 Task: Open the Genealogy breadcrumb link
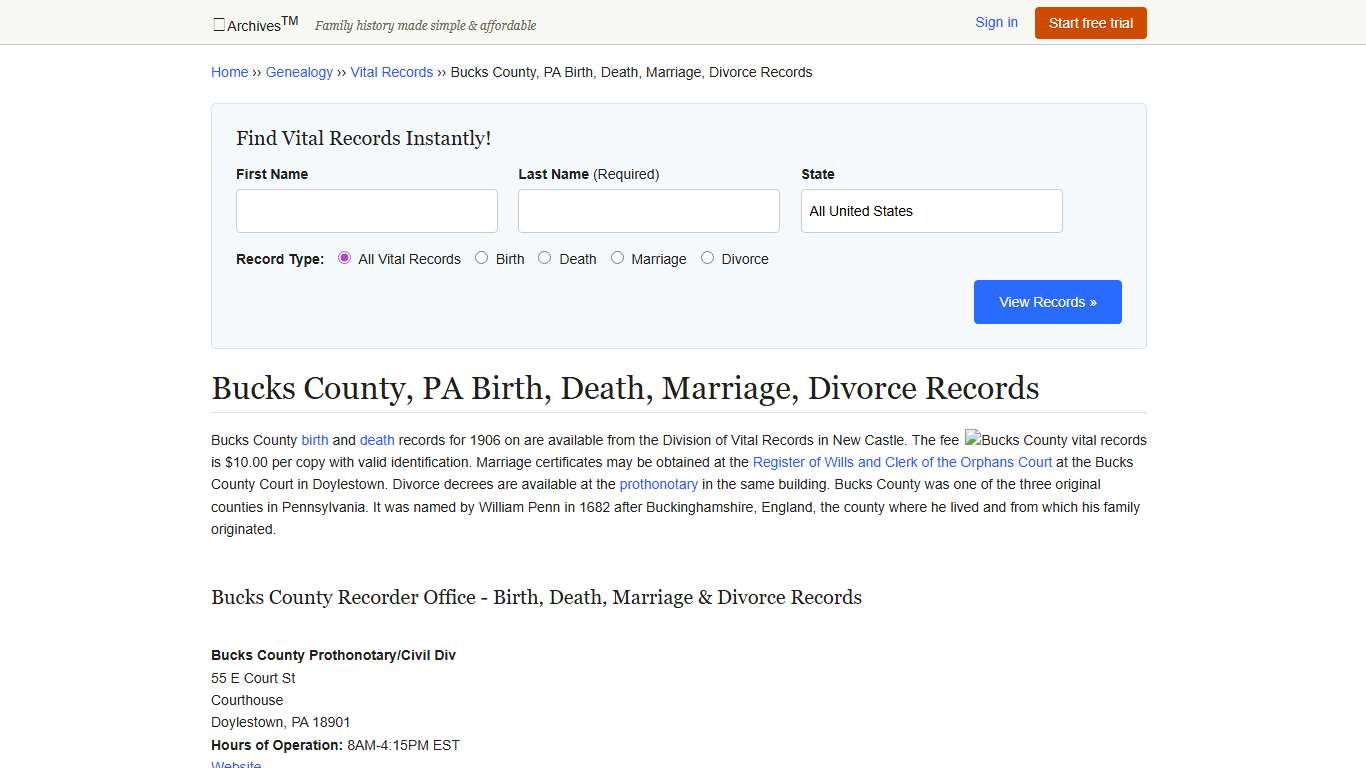(299, 72)
